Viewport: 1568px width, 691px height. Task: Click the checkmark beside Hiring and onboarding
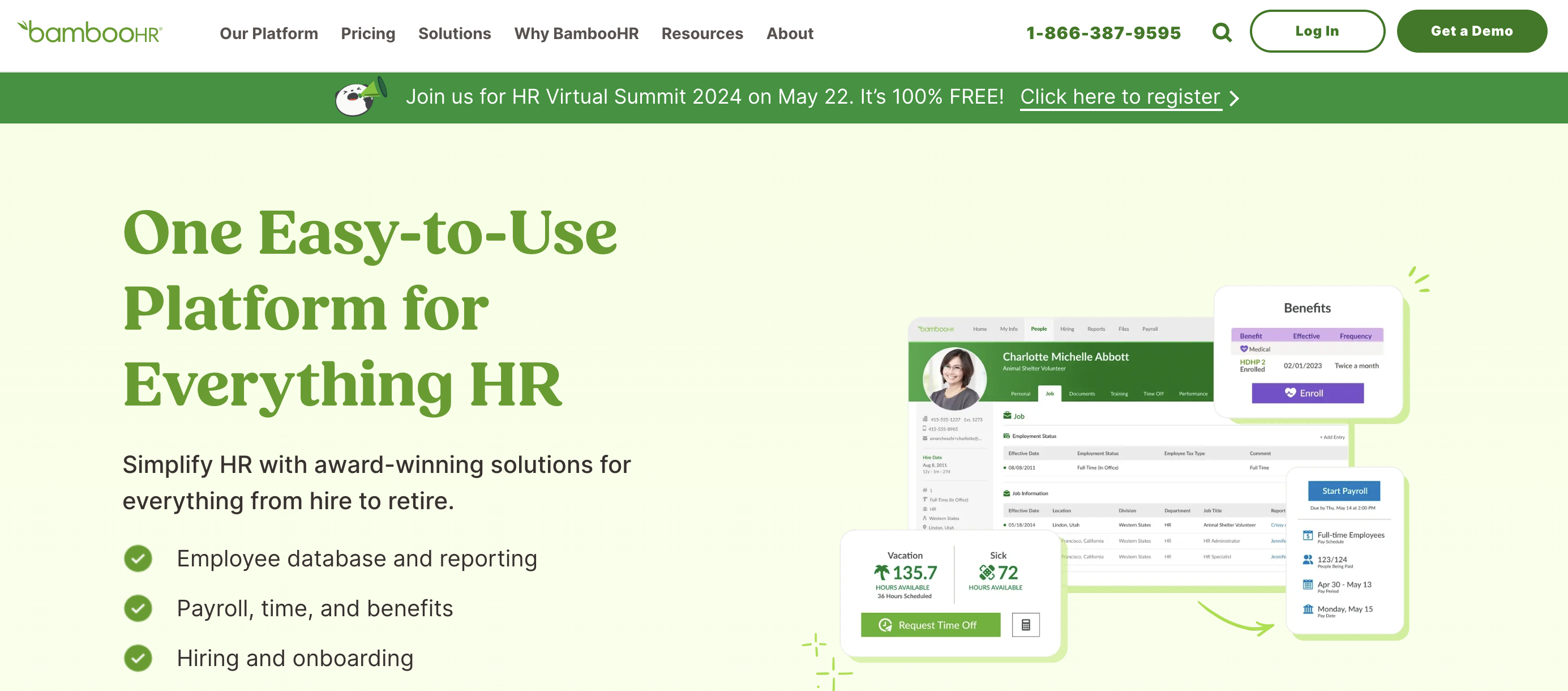pos(138,658)
